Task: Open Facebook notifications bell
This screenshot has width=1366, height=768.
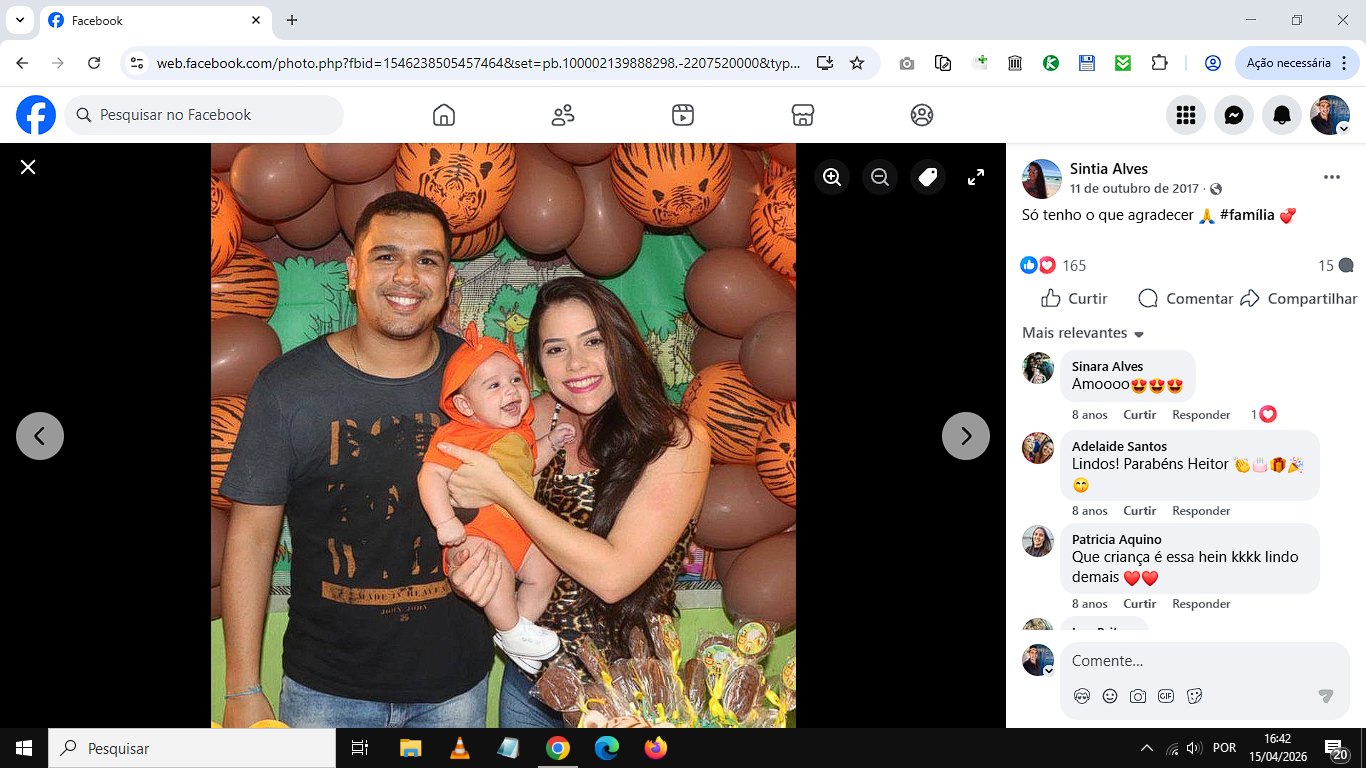Action: pos(1282,115)
